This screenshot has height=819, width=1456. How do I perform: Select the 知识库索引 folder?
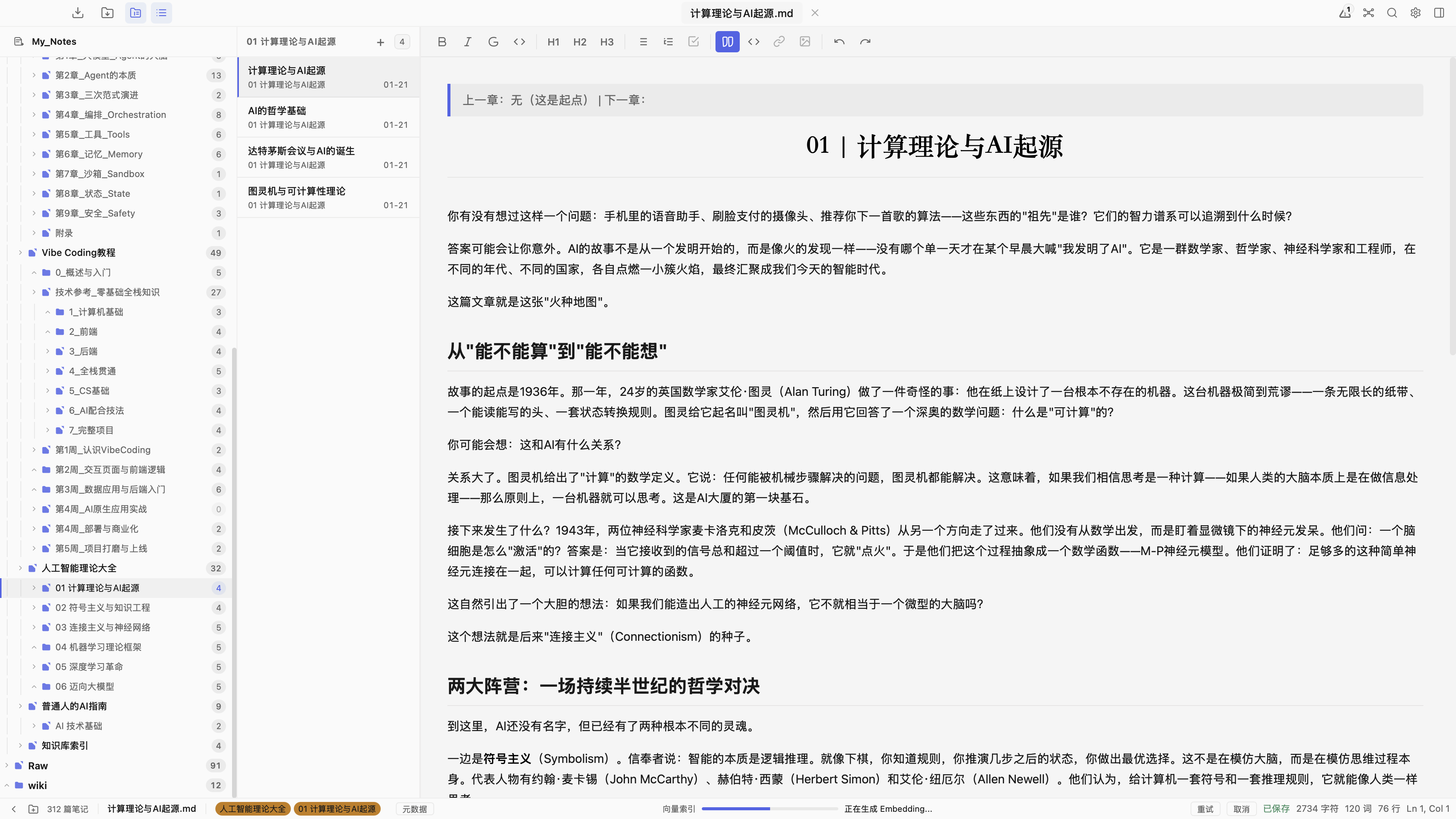click(x=116, y=745)
